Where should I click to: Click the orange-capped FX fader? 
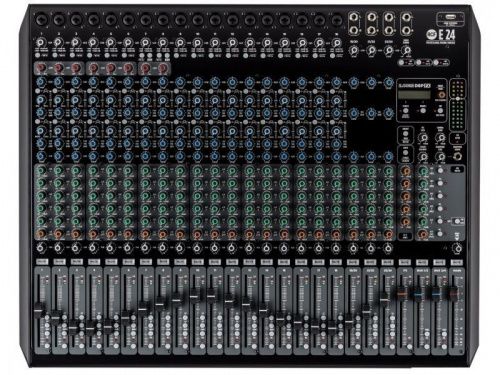coord(402,294)
